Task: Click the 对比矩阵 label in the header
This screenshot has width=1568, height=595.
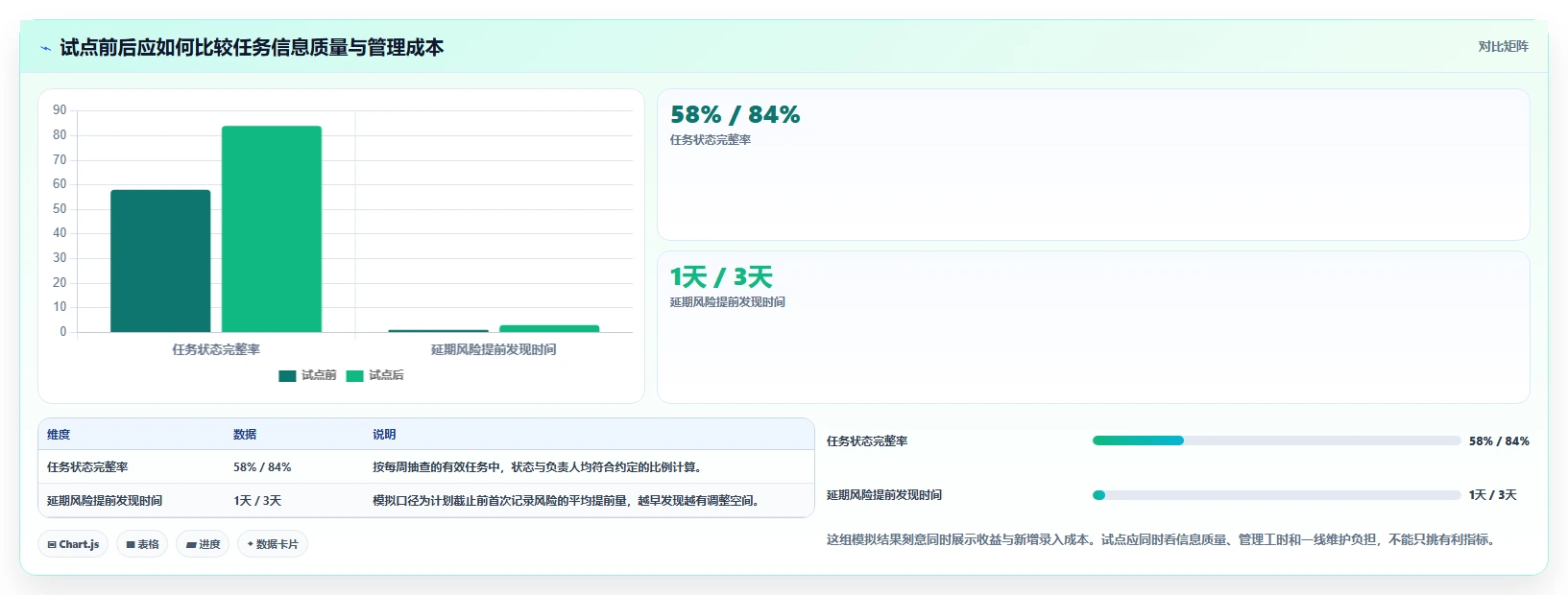Action: click(x=1503, y=46)
